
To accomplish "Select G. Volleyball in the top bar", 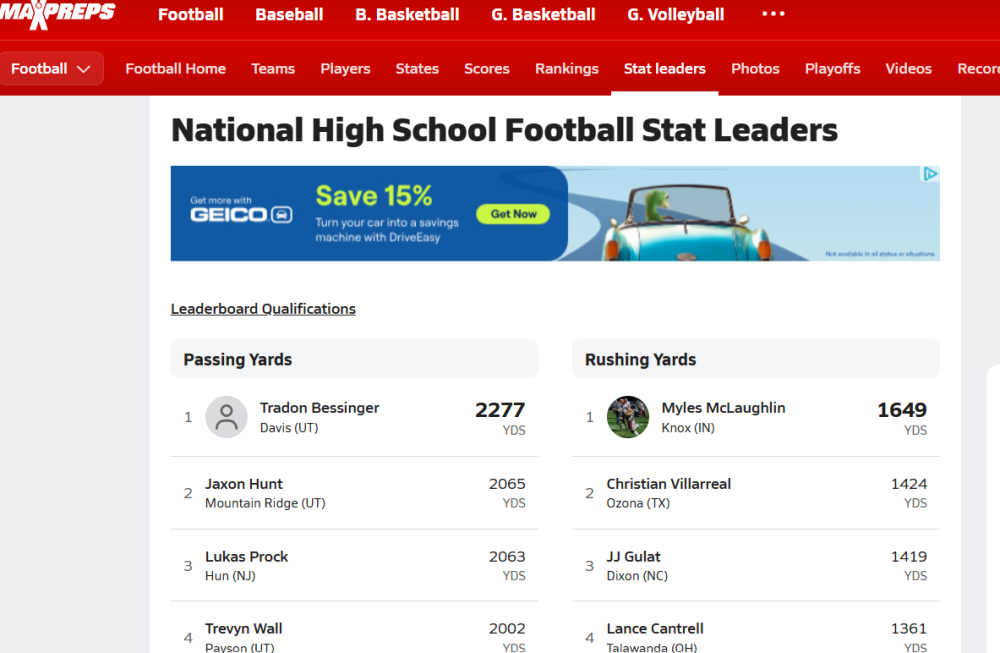I will [675, 15].
